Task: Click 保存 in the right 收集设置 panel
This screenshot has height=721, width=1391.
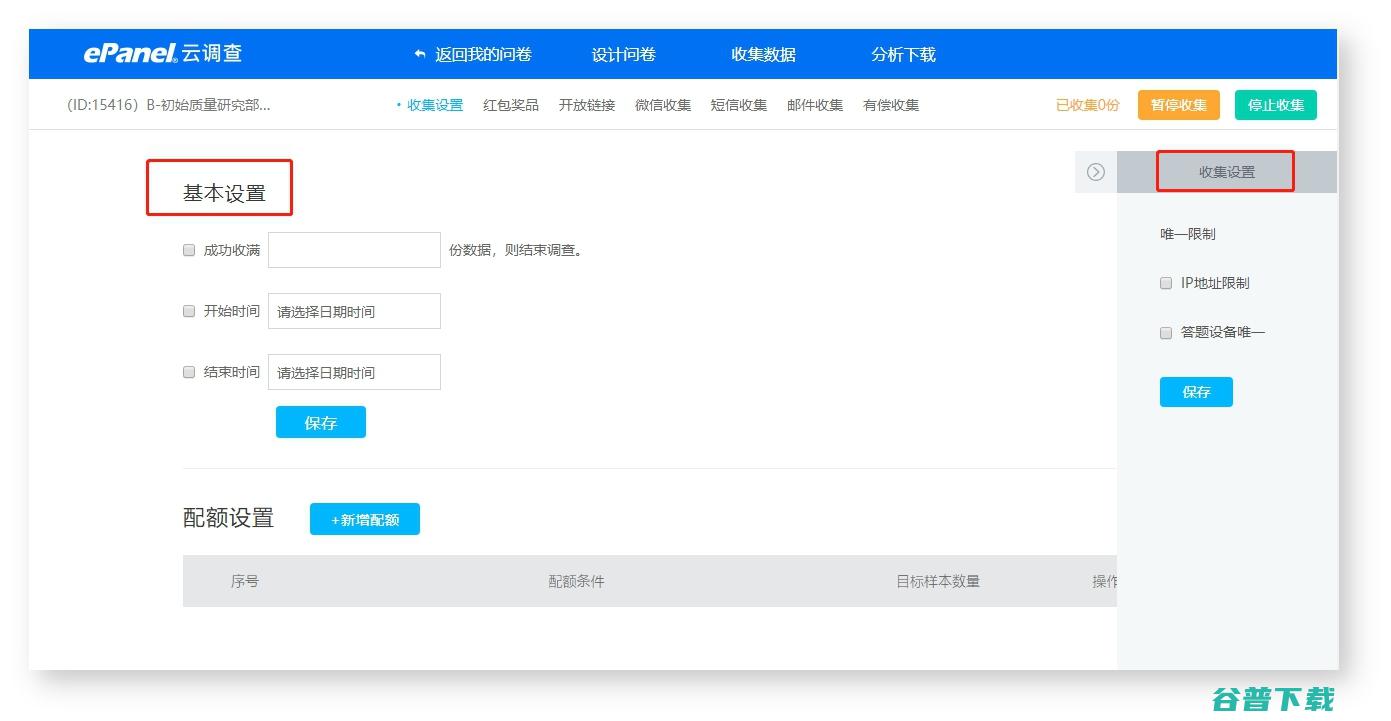Action: tap(1196, 392)
